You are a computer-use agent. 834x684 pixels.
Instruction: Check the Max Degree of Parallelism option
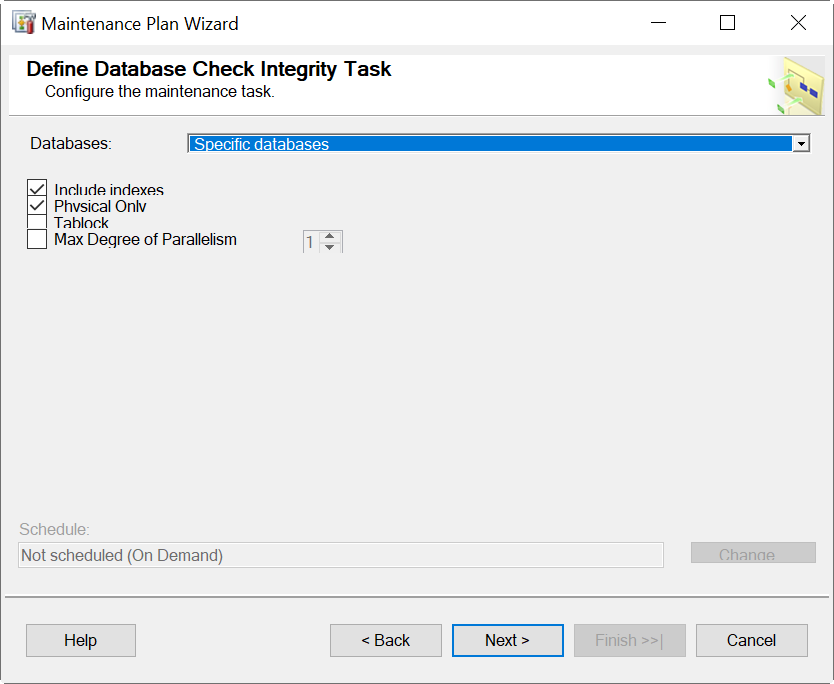click(x=37, y=239)
